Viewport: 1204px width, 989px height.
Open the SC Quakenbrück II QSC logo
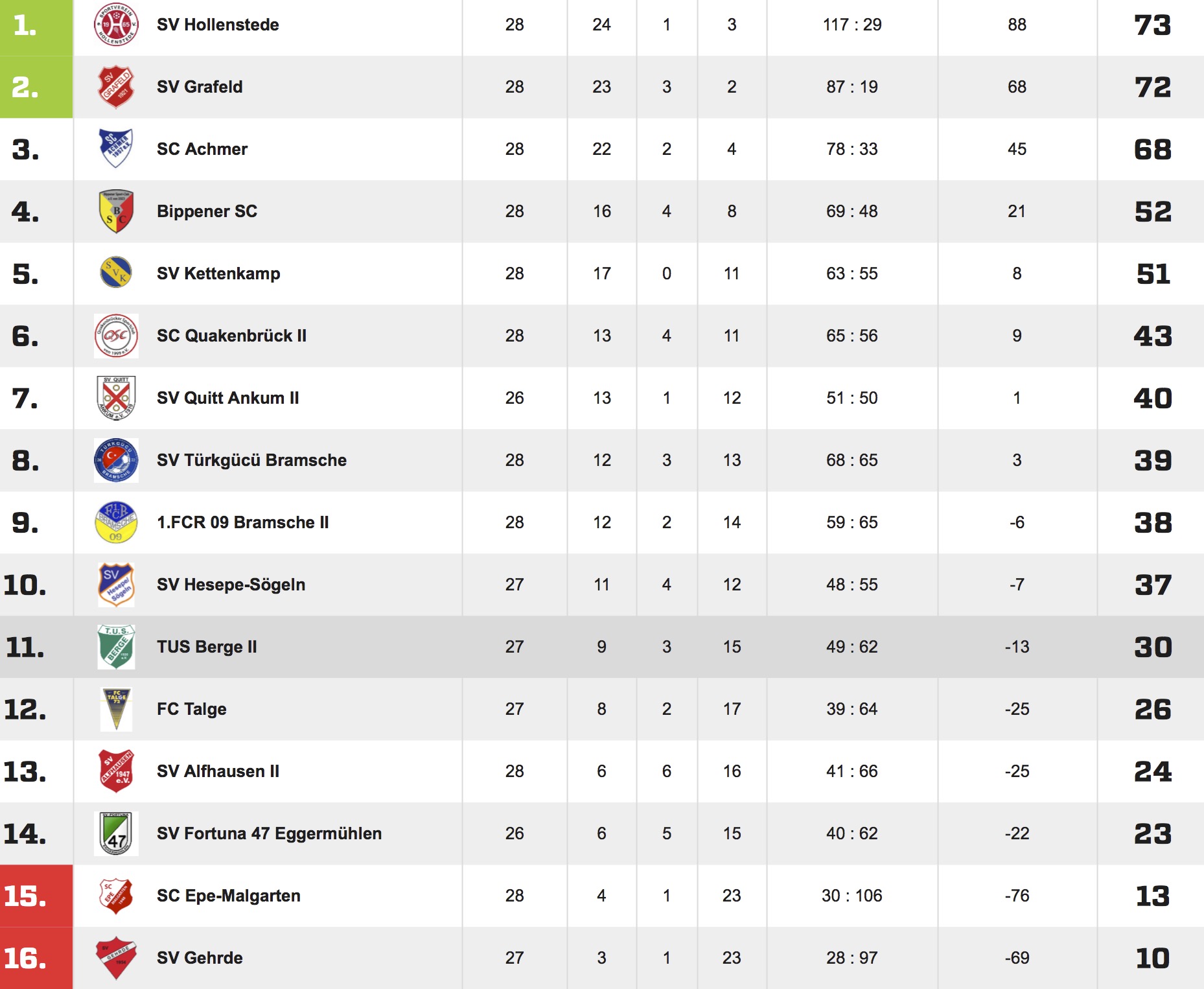tap(116, 336)
